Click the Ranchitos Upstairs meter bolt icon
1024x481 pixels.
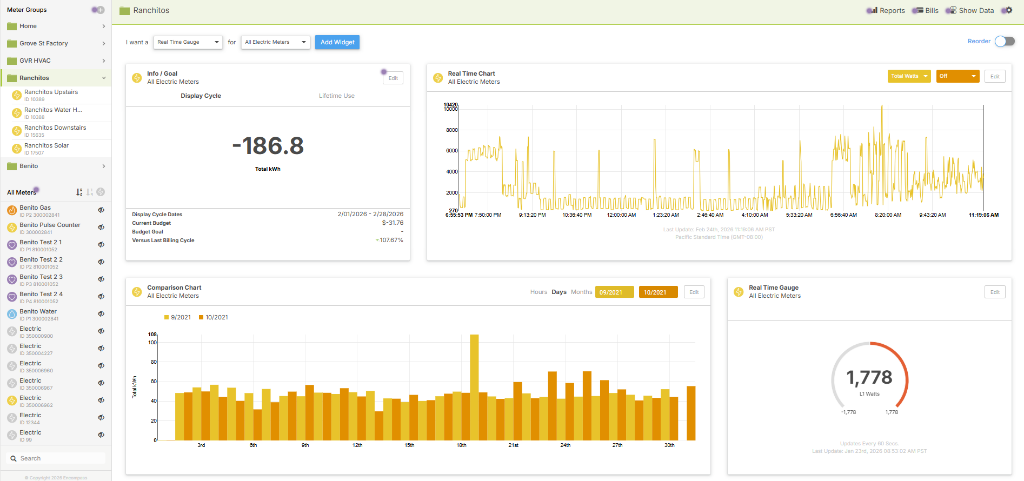18,95
